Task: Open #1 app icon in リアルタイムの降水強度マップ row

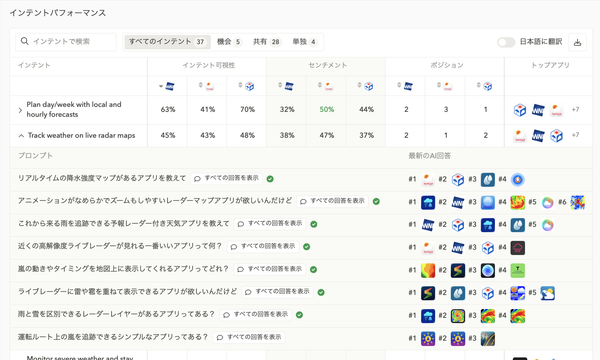Action: pyautogui.click(x=428, y=179)
